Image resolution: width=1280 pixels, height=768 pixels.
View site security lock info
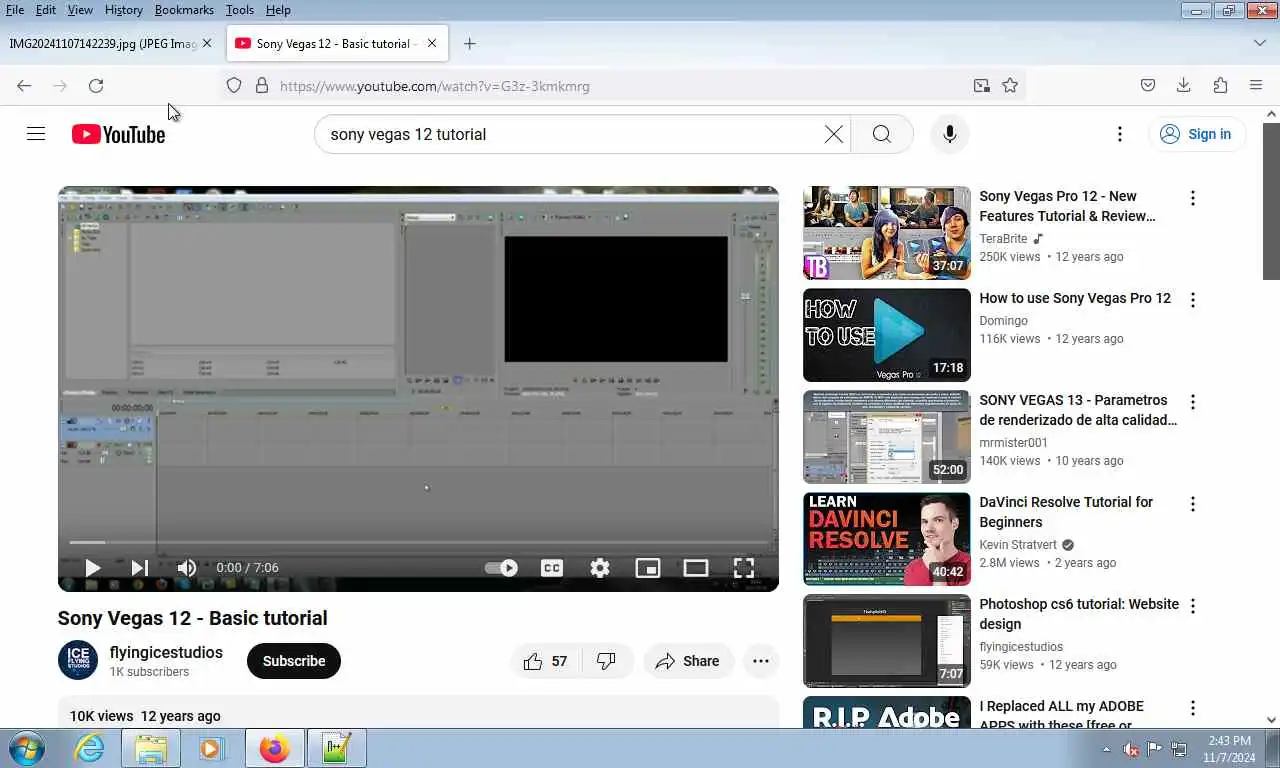(x=262, y=86)
